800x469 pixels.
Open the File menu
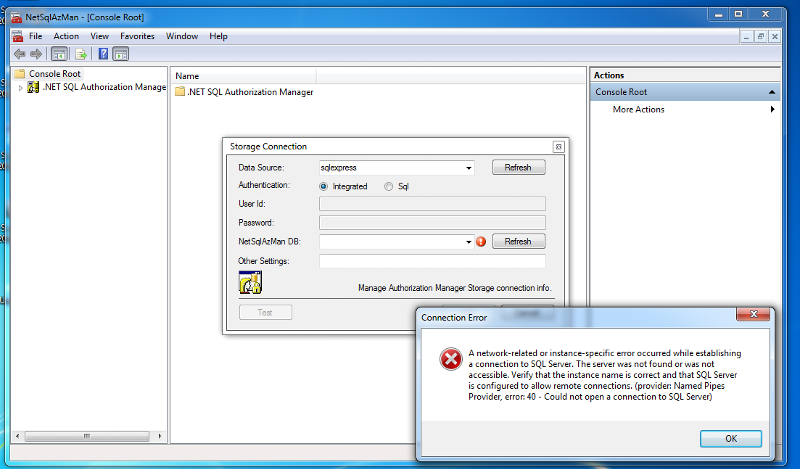pos(36,36)
